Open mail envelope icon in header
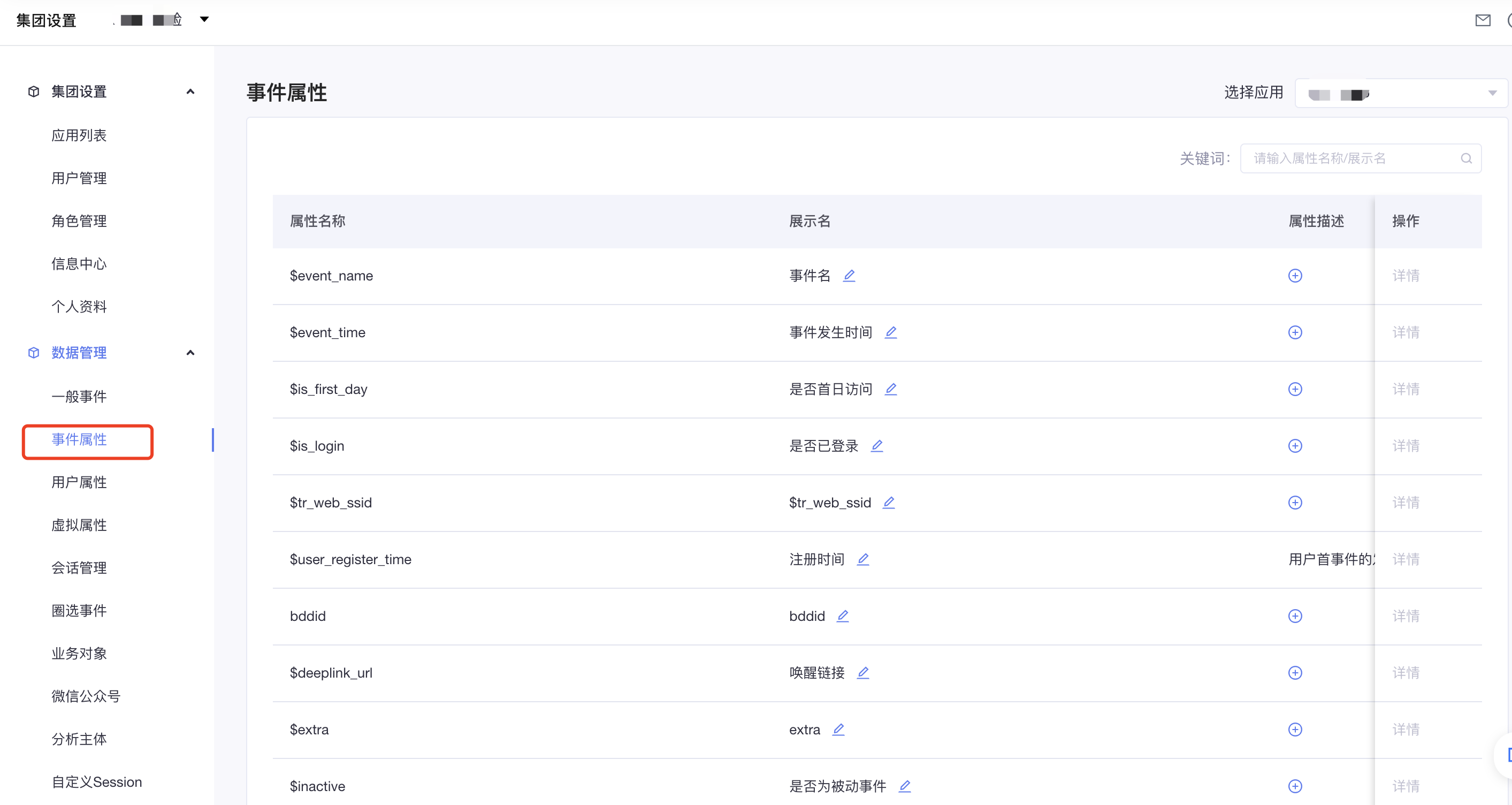This screenshot has width=1512, height=805. (1483, 20)
